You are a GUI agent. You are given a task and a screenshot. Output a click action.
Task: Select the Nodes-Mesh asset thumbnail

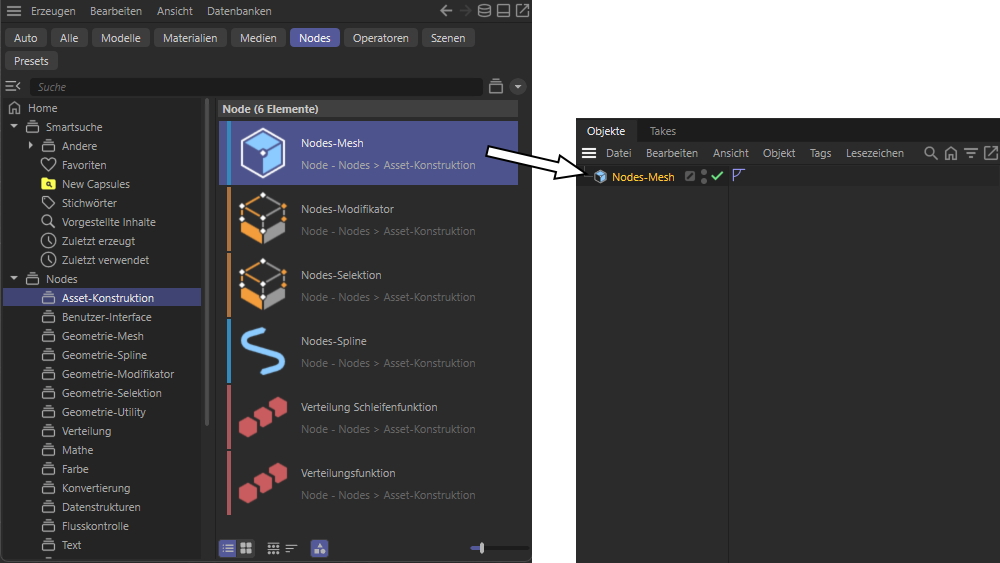point(263,153)
